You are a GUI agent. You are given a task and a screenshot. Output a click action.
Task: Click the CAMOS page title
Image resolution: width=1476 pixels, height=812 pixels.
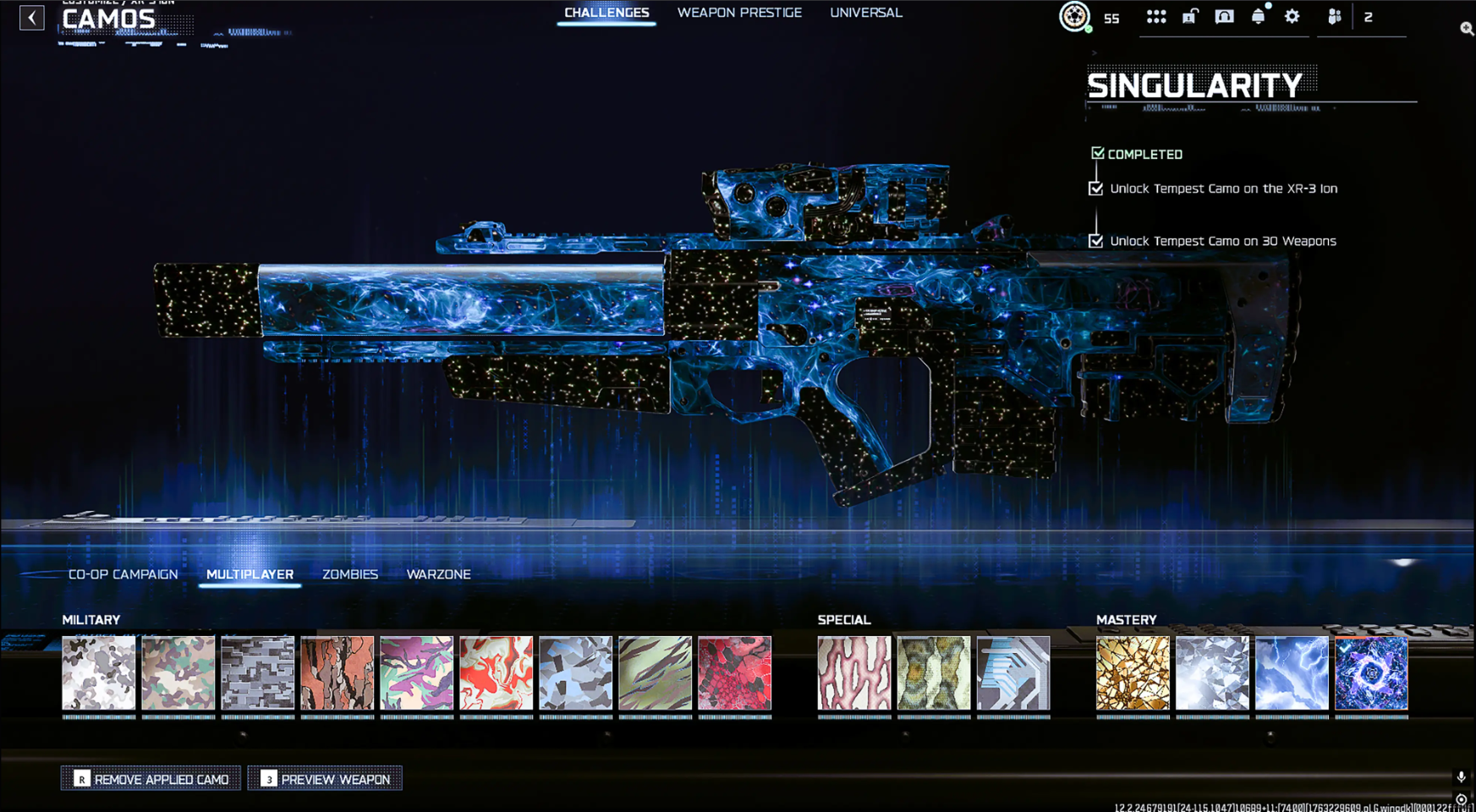point(109,19)
